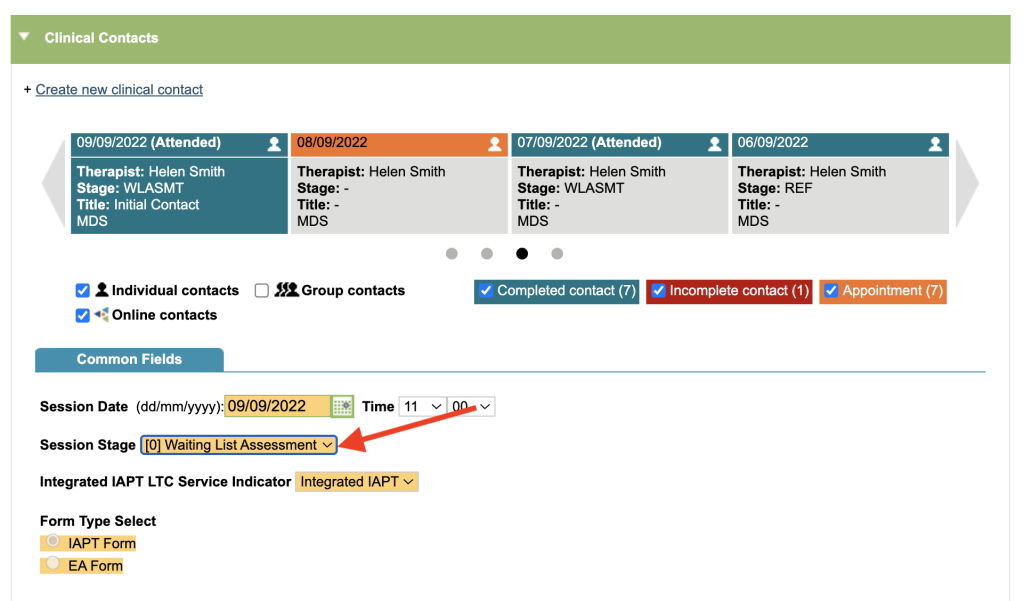
Task: Uncheck Online contacts checkbox
Action: pos(83,315)
